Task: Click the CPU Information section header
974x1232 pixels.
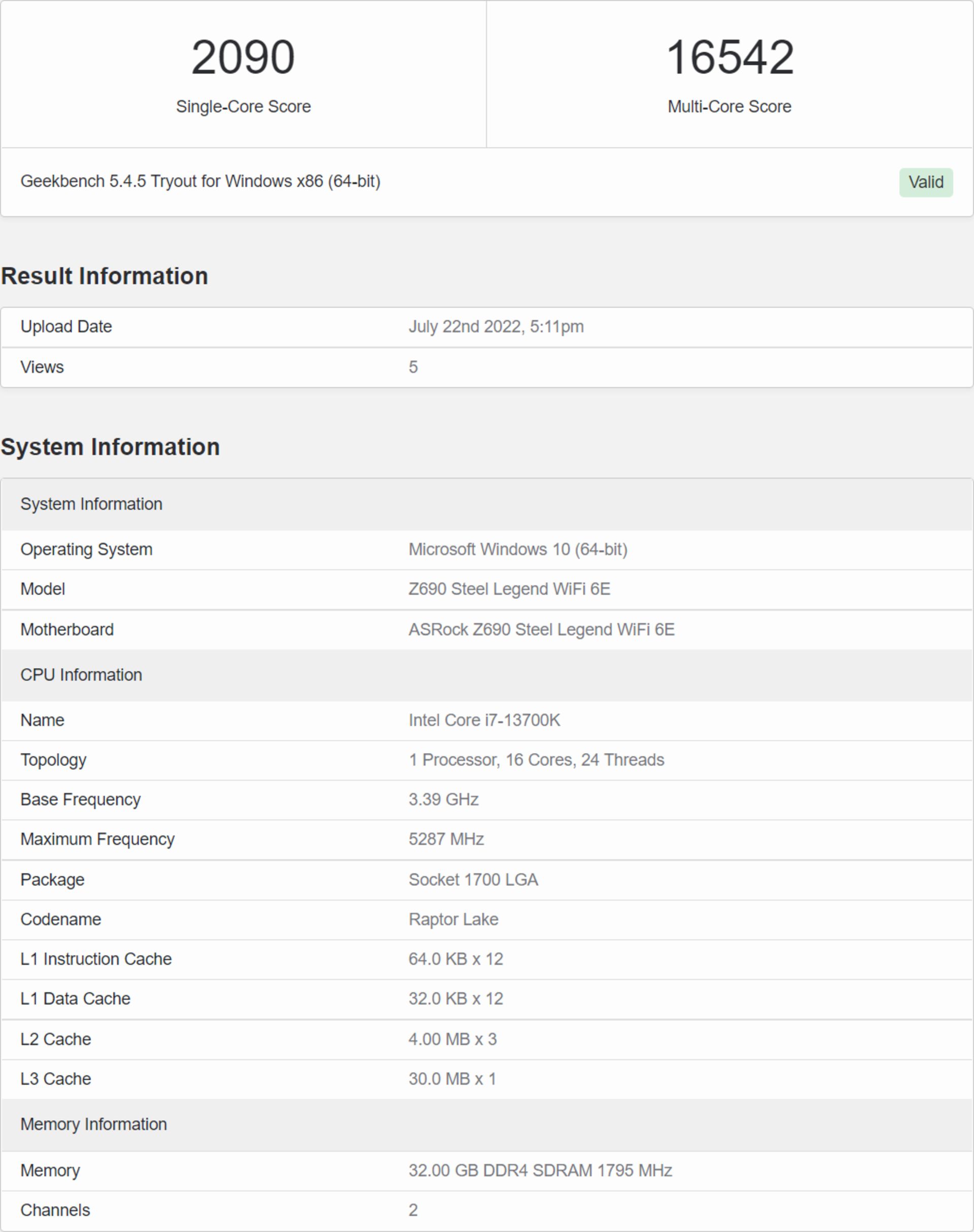Action: tap(81, 675)
